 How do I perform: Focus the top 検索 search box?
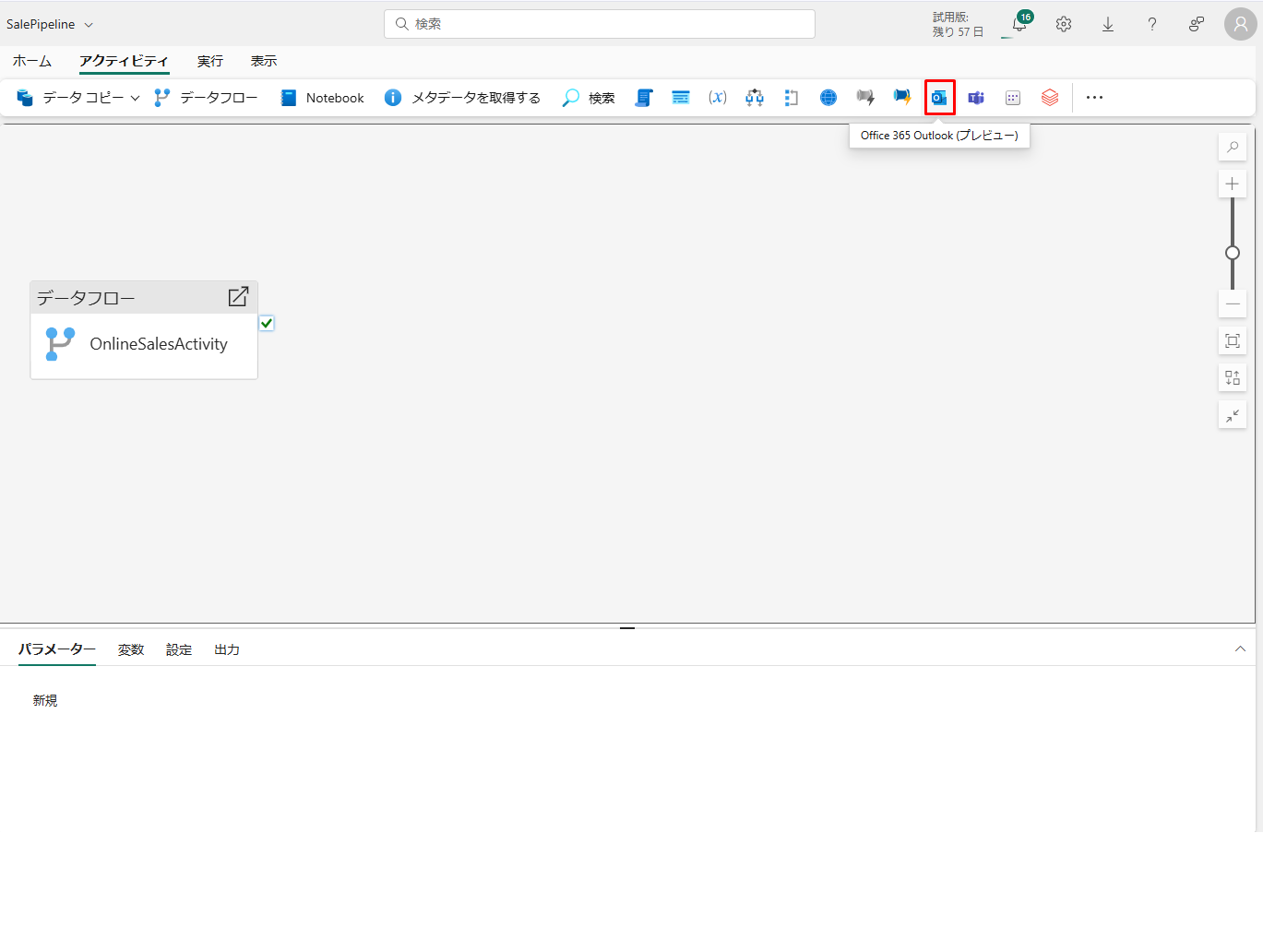pyautogui.click(x=600, y=24)
